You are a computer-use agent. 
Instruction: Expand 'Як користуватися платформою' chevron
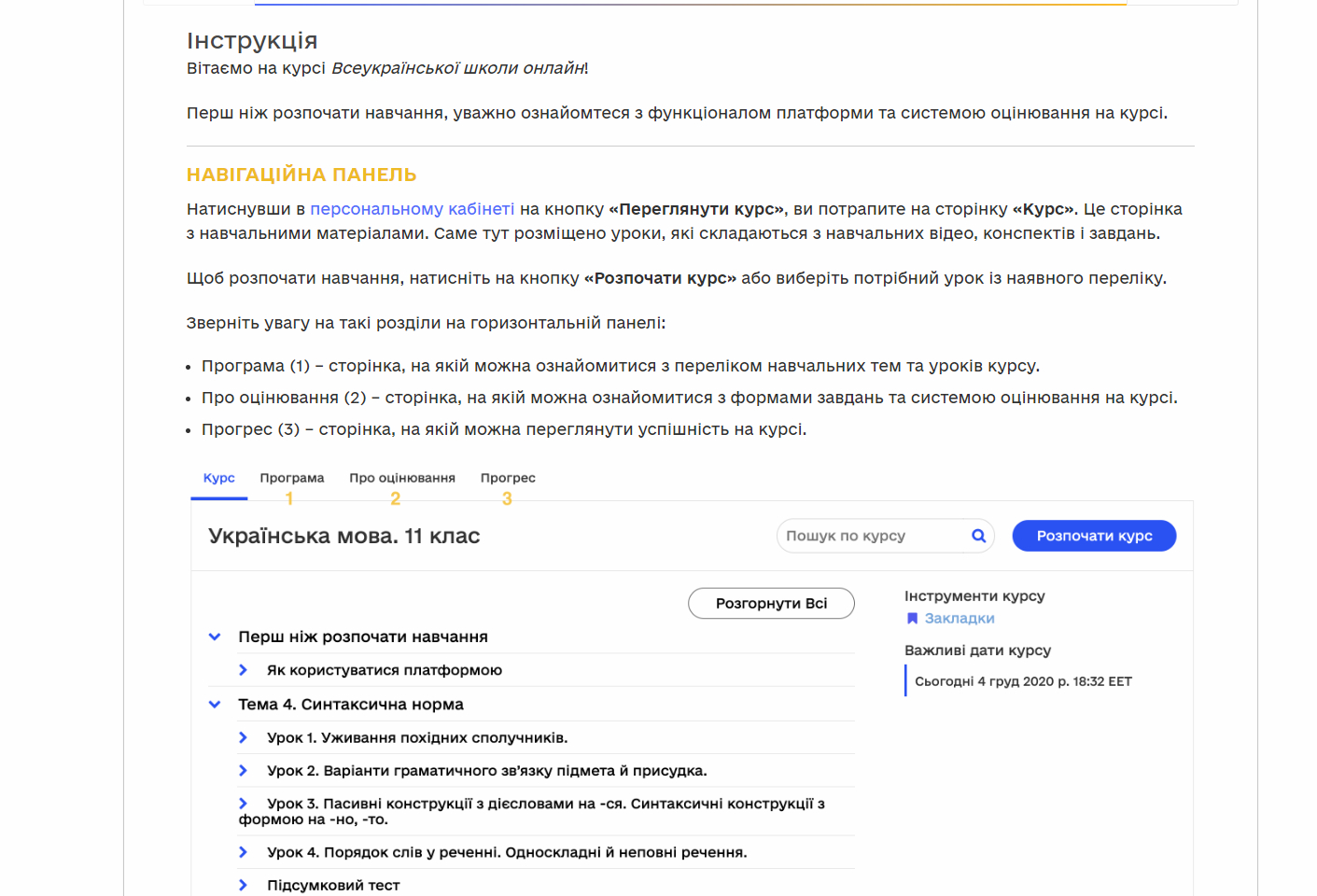[x=243, y=670]
